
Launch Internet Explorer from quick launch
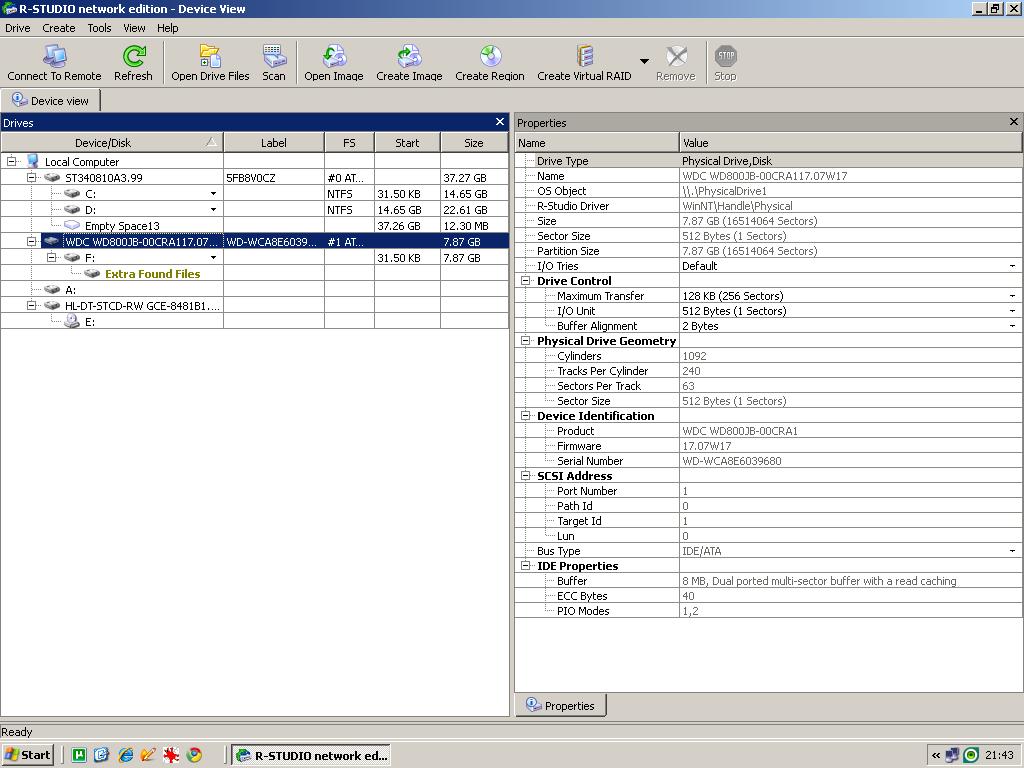[x=125, y=755]
